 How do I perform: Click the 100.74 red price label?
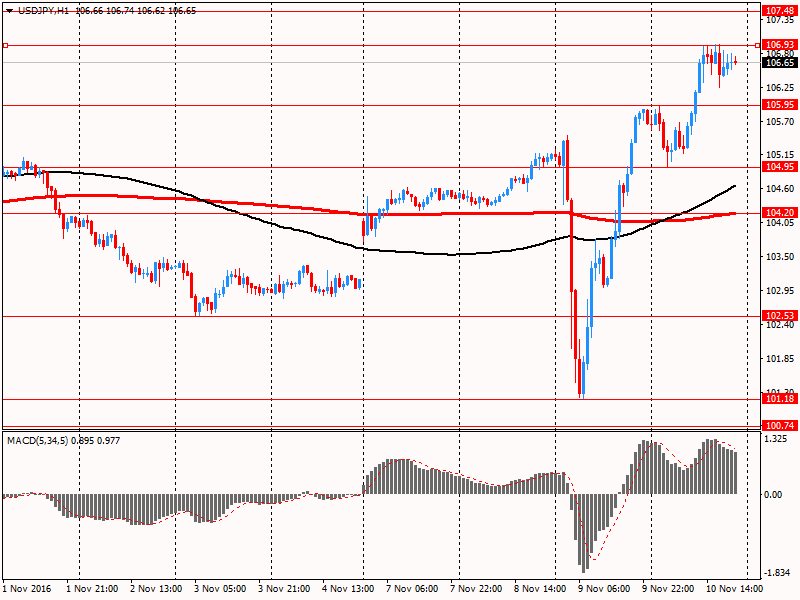[779, 426]
